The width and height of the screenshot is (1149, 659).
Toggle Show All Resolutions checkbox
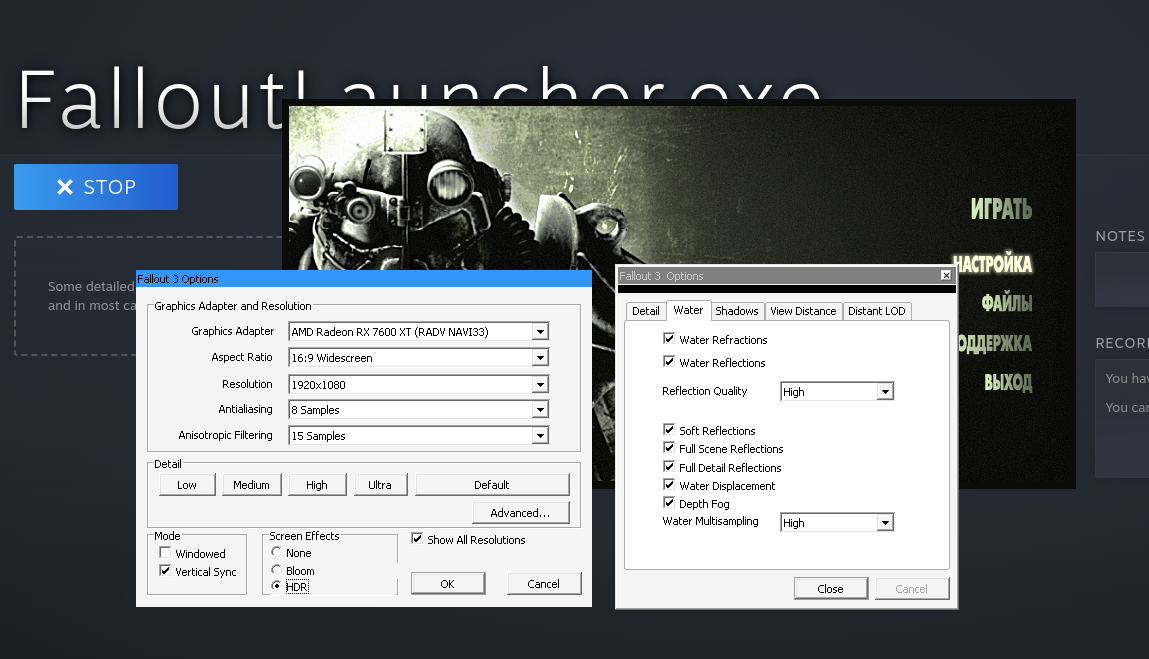[x=417, y=539]
